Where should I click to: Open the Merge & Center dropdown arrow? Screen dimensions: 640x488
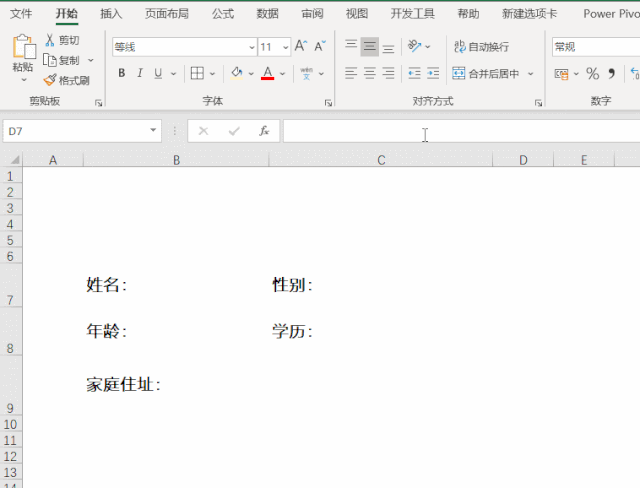pos(531,74)
